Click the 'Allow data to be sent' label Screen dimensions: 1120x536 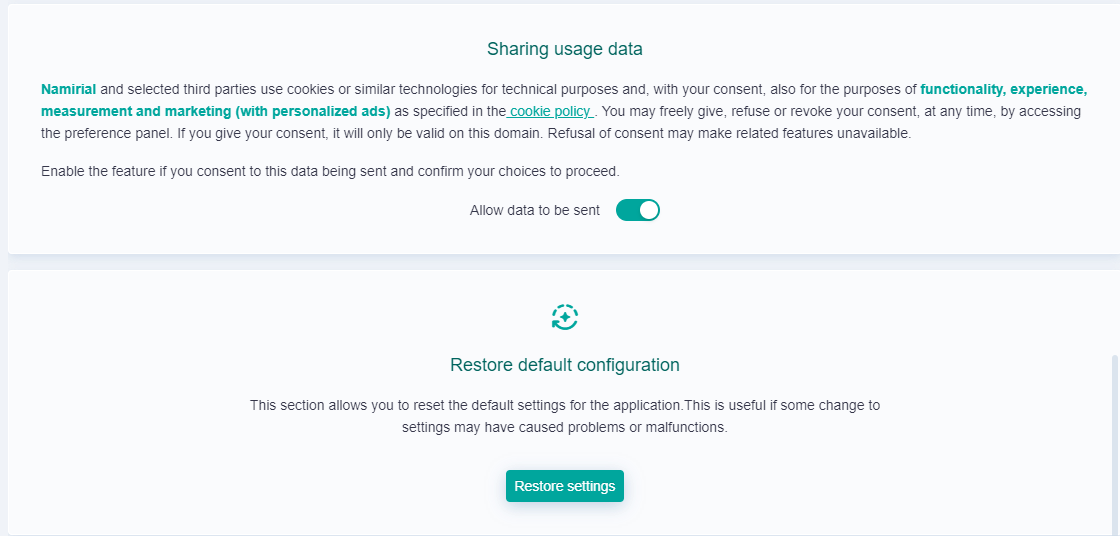535,210
